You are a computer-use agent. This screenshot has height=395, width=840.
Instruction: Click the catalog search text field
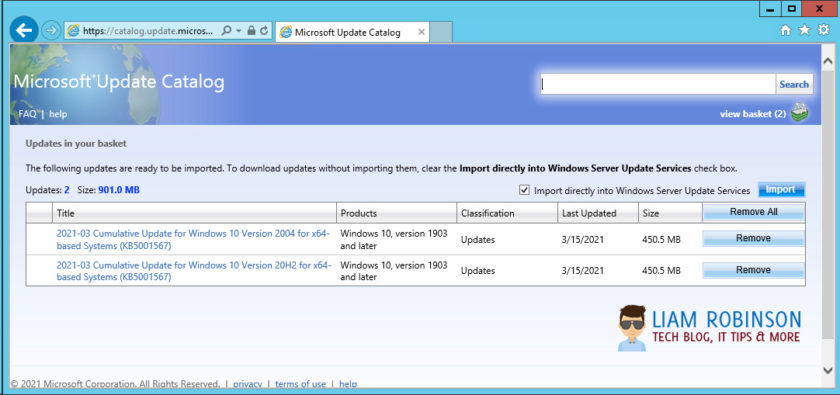658,84
